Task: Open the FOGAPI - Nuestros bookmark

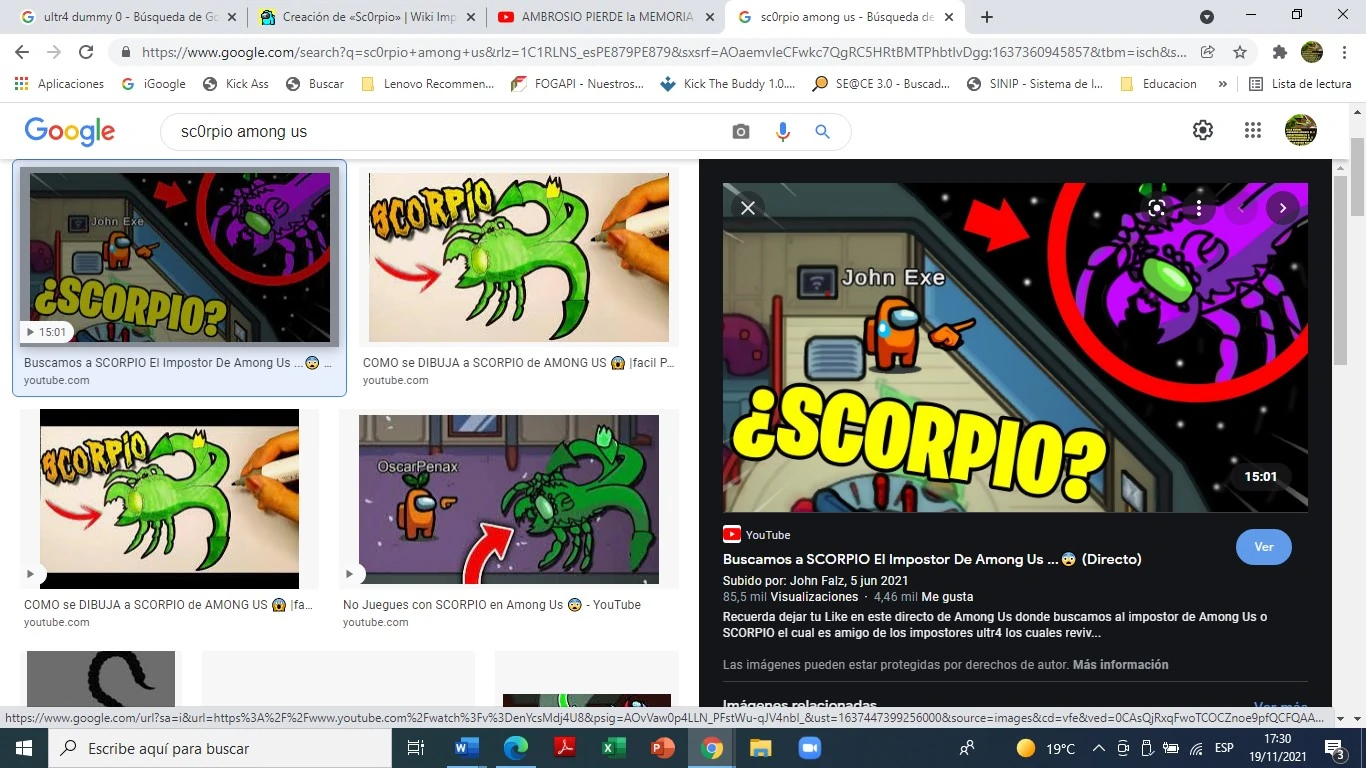Action: [577, 84]
